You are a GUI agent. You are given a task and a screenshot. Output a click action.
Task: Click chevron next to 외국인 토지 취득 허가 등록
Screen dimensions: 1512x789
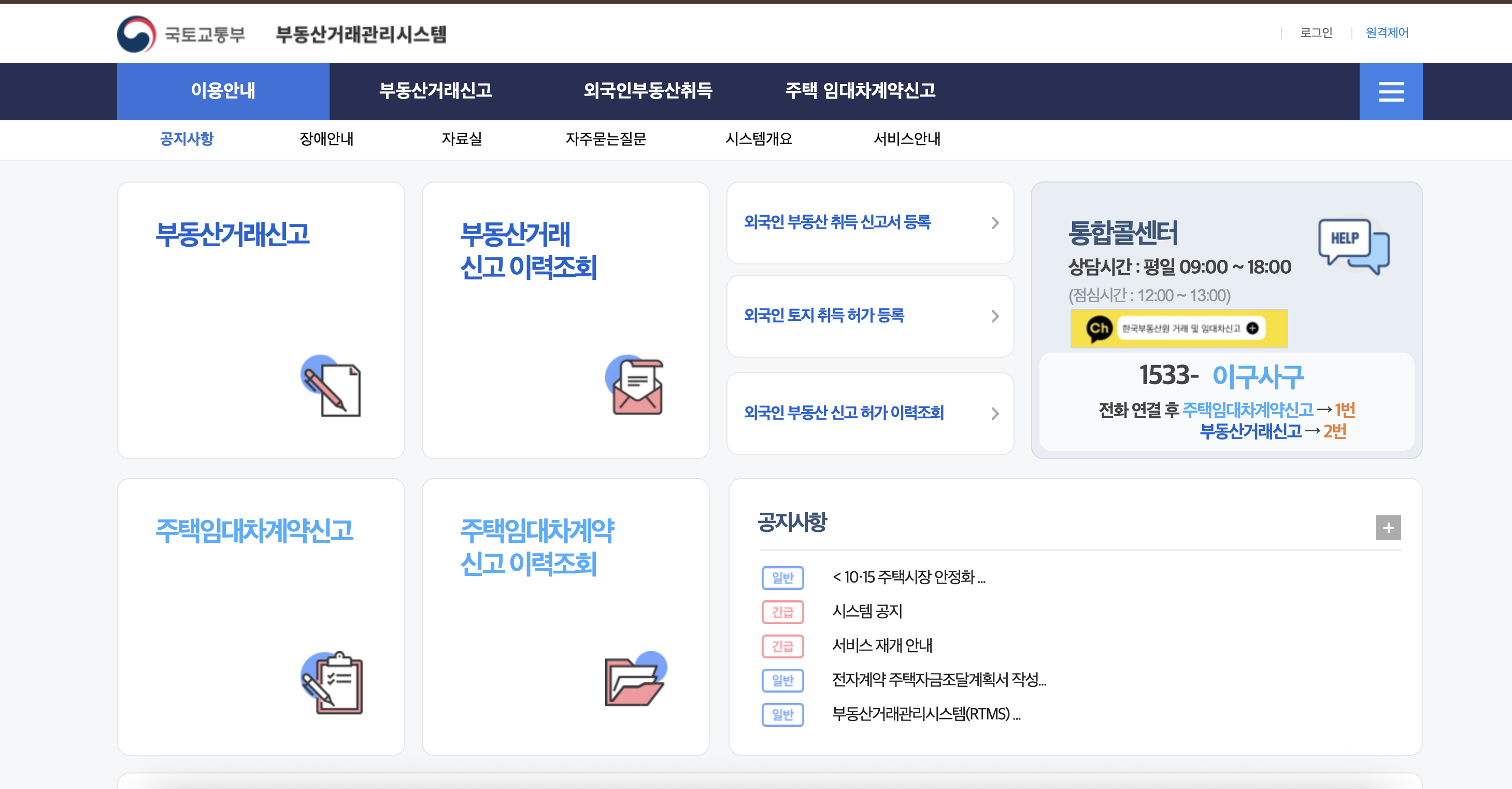[x=994, y=316]
